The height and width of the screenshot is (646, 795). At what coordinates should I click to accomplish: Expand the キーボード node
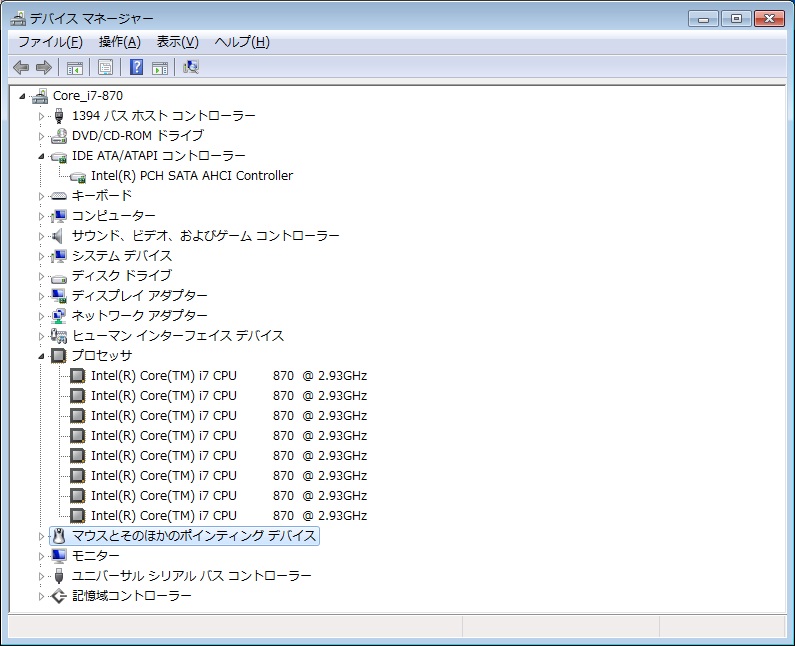(x=41, y=196)
